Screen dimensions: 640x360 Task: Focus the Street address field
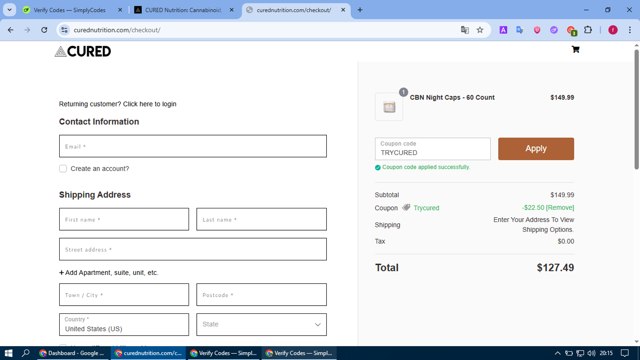click(x=193, y=249)
